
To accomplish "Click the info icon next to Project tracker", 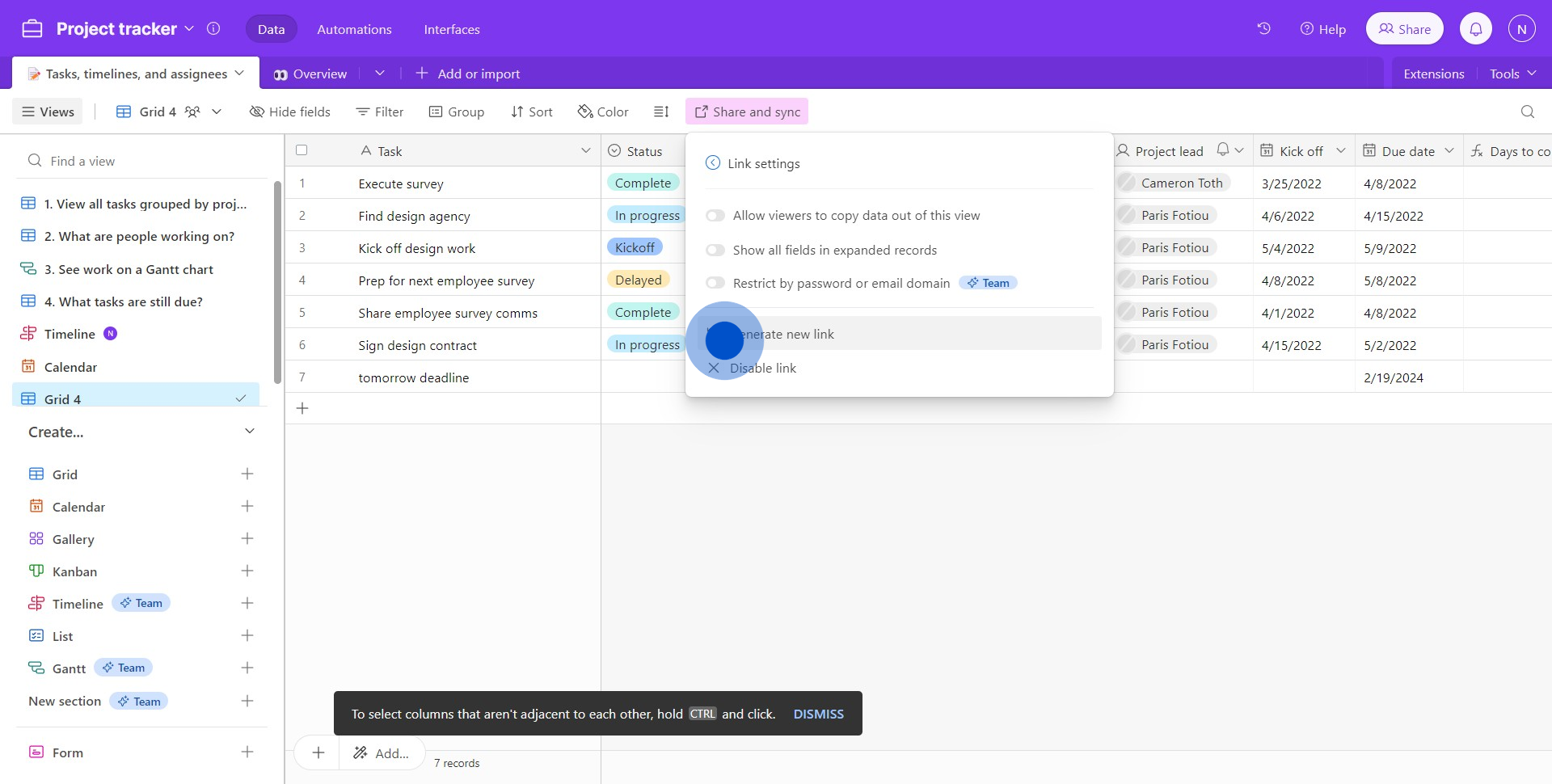I will coord(213,29).
